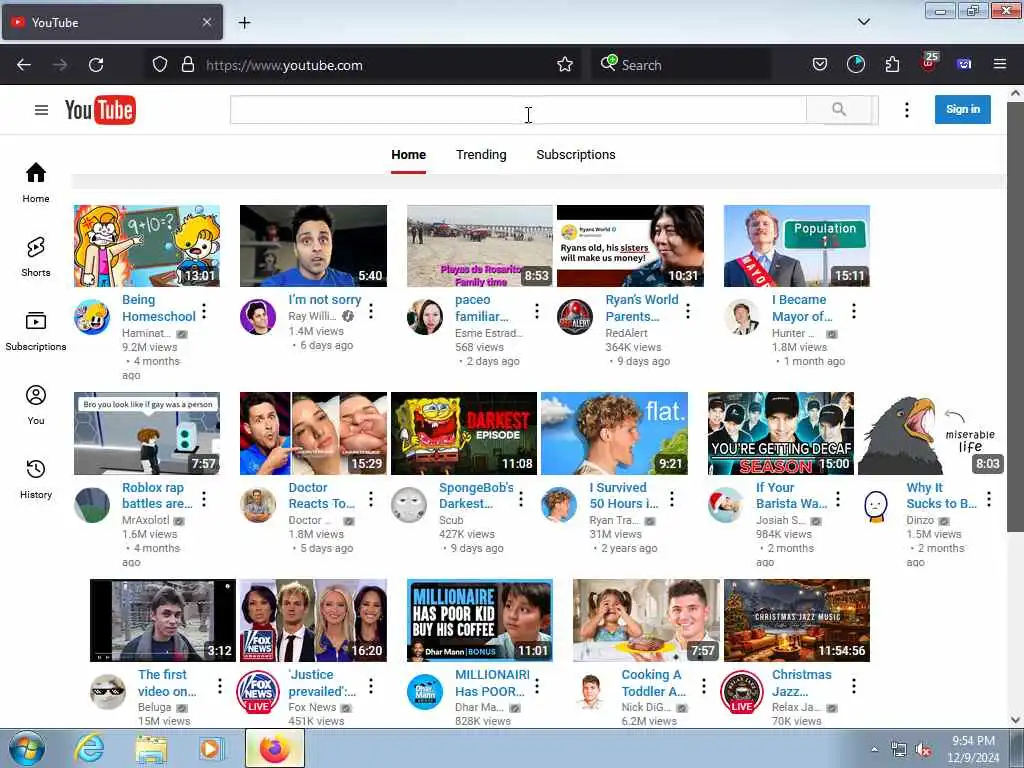Open options menu for Being Homeschool video
This screenshot has height=768, width=1024.
pyautogui.click(x=204, y=312)
